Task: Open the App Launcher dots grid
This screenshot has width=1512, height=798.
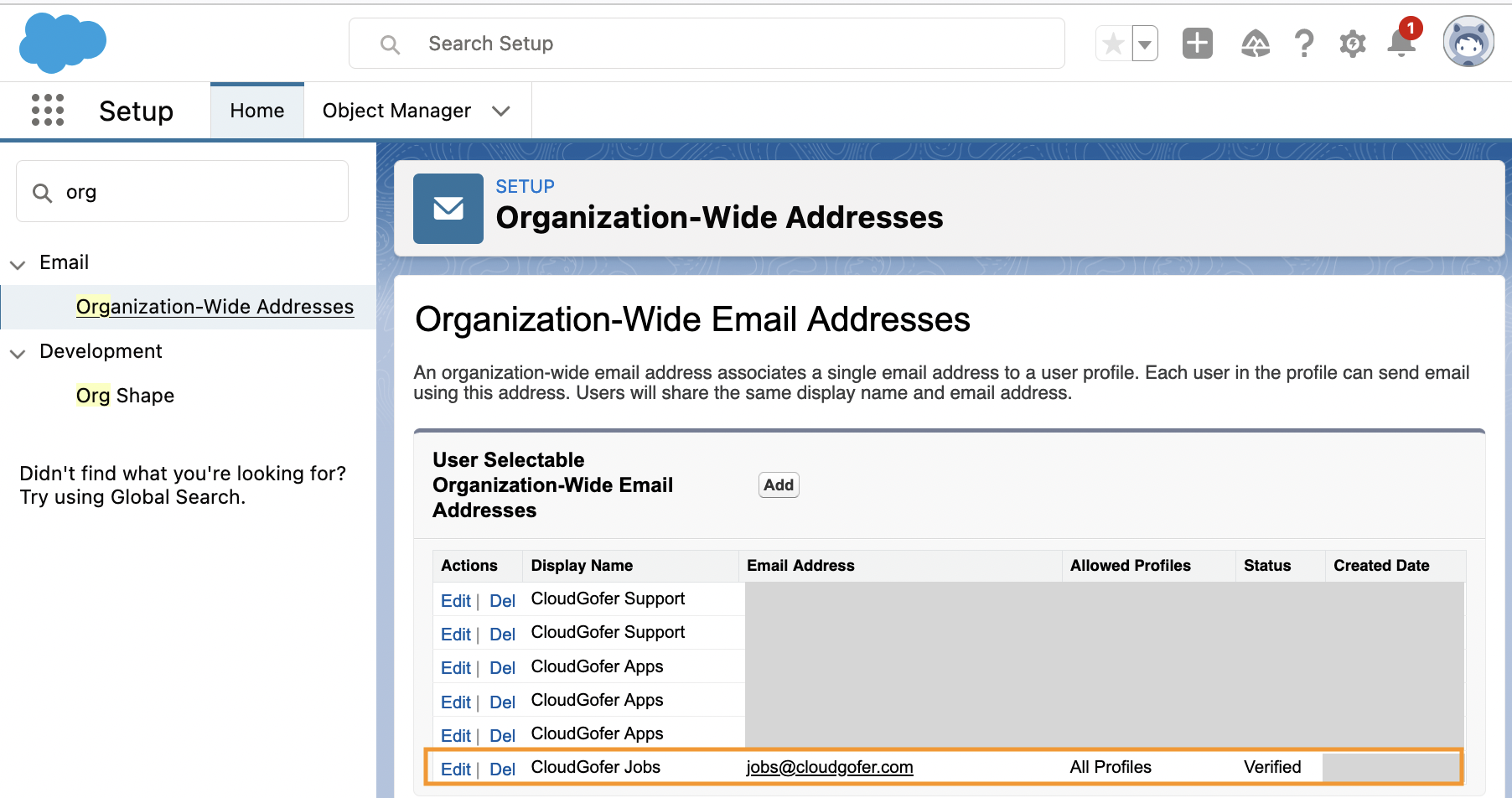Action: point(48,110)
